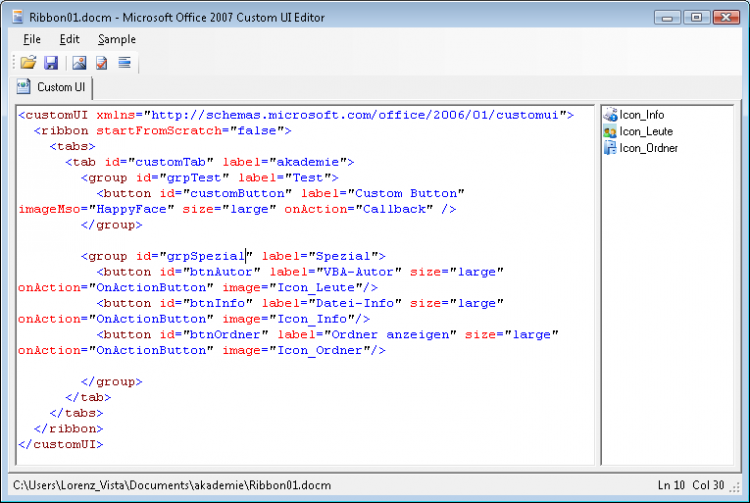Click the Insert Icons picture button
This screenshot has width=750, height=503.
[x=79, y=63]
